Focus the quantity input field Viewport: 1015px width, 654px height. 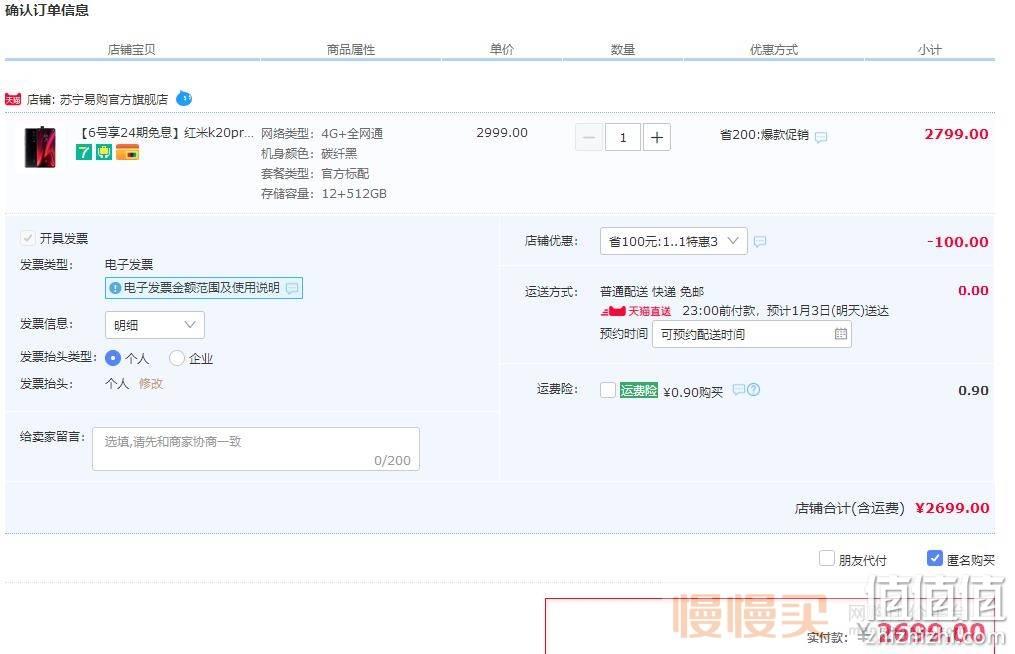pos(623,137)
